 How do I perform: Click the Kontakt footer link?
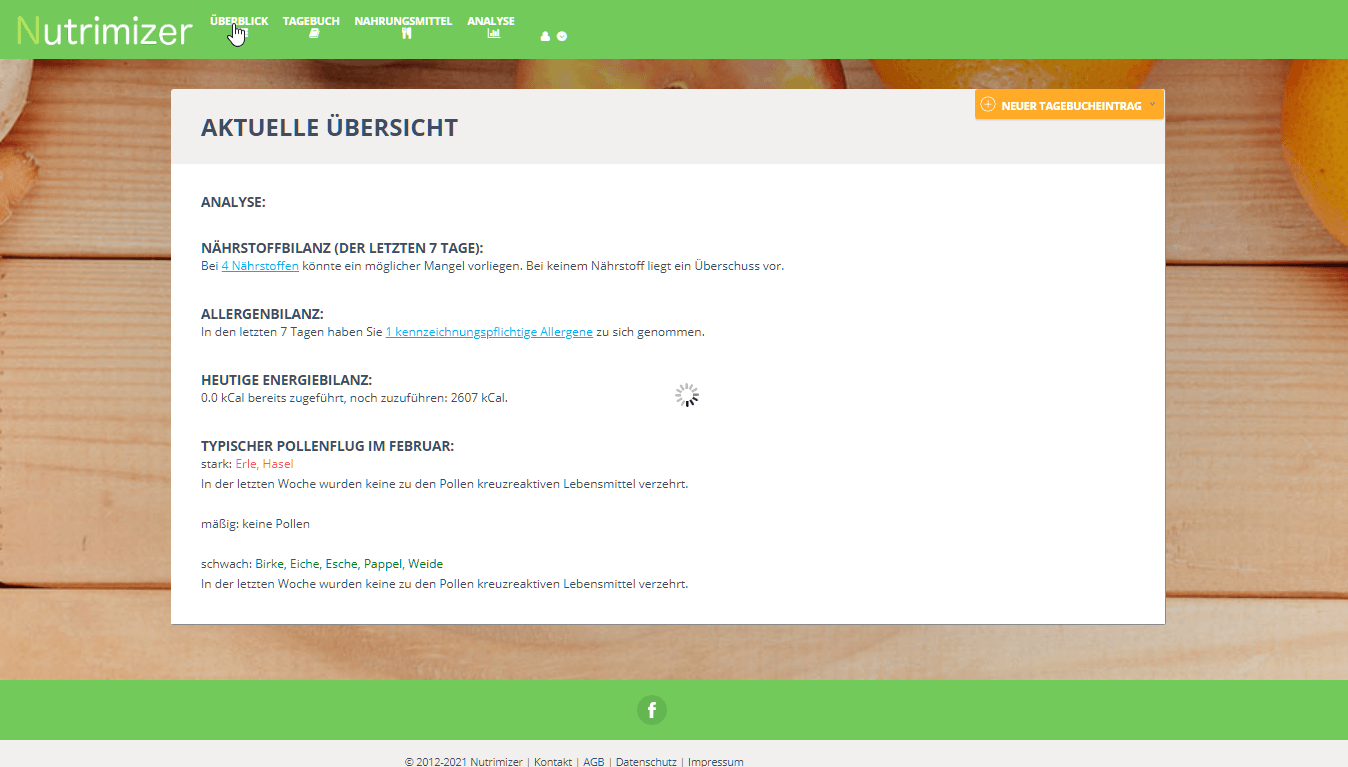click(x=553, y=762)
